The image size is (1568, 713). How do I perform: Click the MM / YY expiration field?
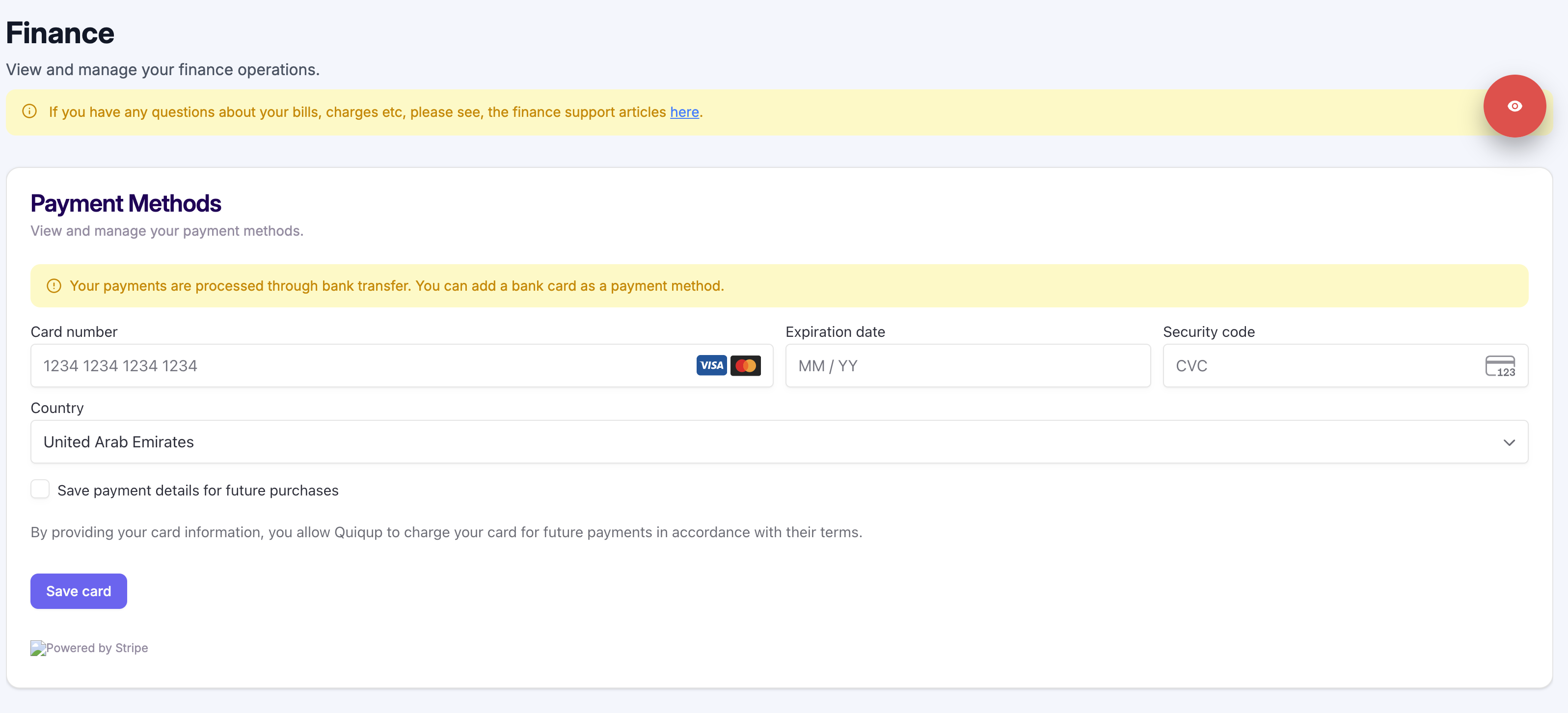[x=967, y=366]
